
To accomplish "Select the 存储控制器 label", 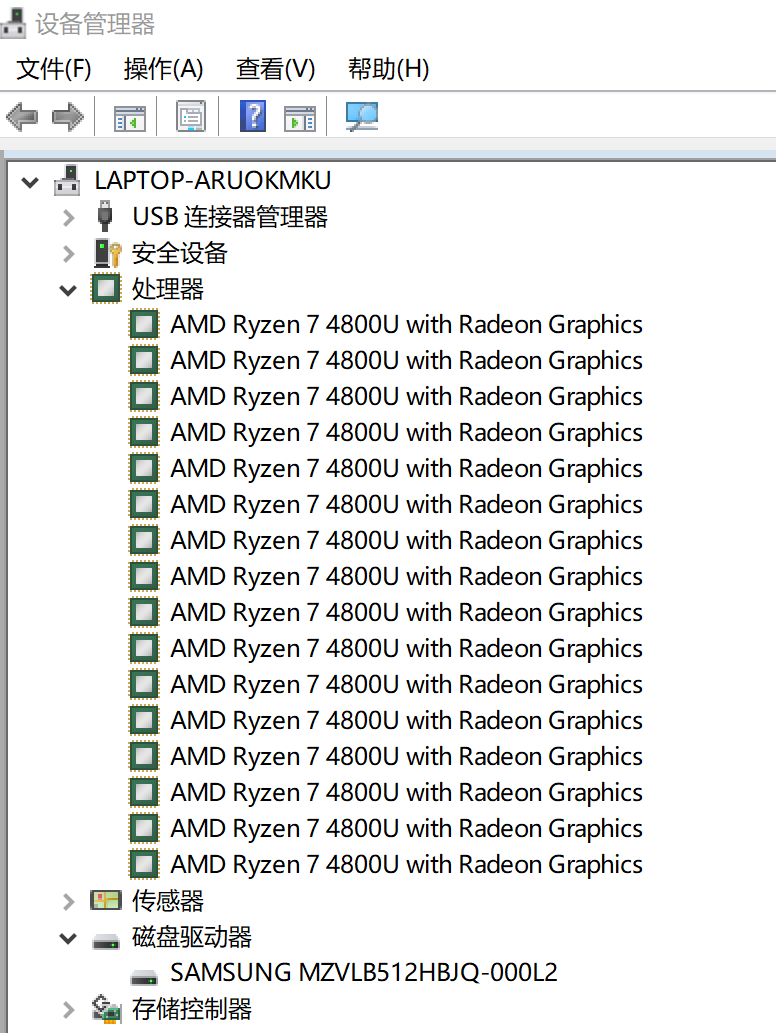I will [x=192, y=1009].
